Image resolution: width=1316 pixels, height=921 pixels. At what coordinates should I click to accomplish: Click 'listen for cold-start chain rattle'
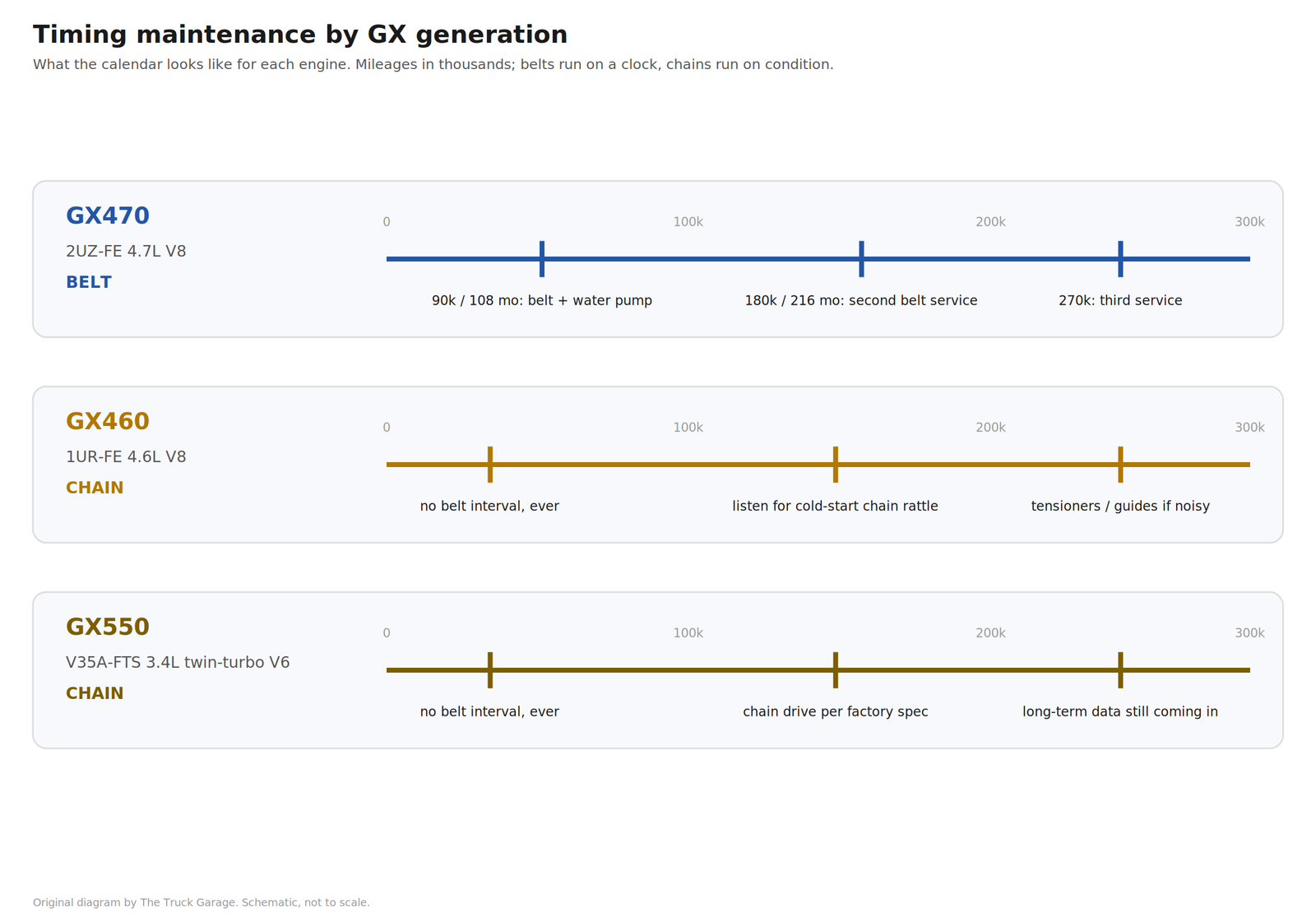point(836,507)
